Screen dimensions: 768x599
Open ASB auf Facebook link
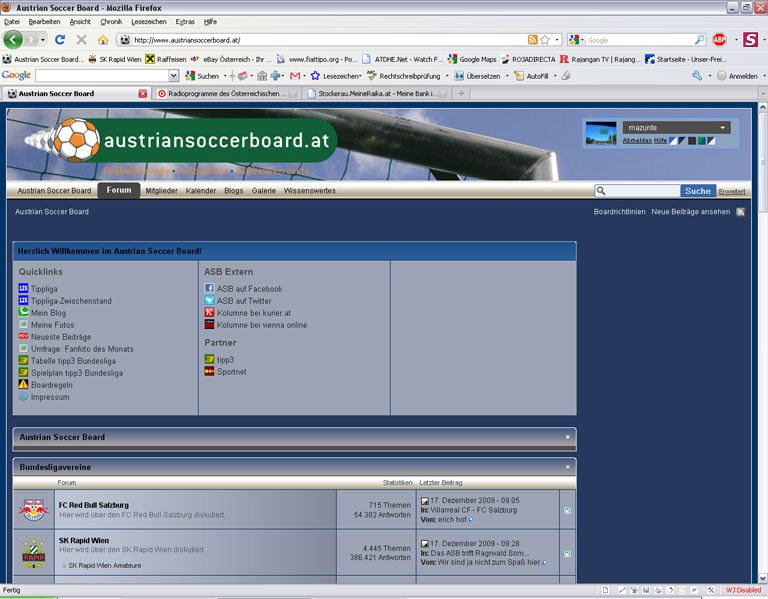[249, 289]
